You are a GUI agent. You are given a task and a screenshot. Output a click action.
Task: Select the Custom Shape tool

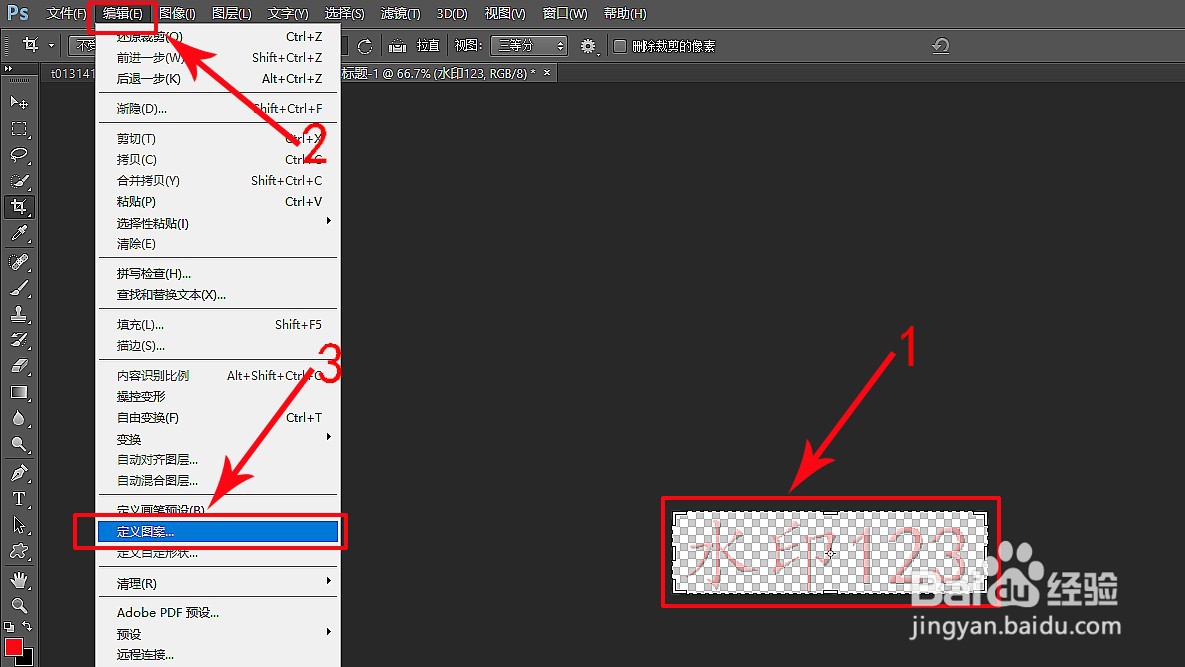click(19, 551)
